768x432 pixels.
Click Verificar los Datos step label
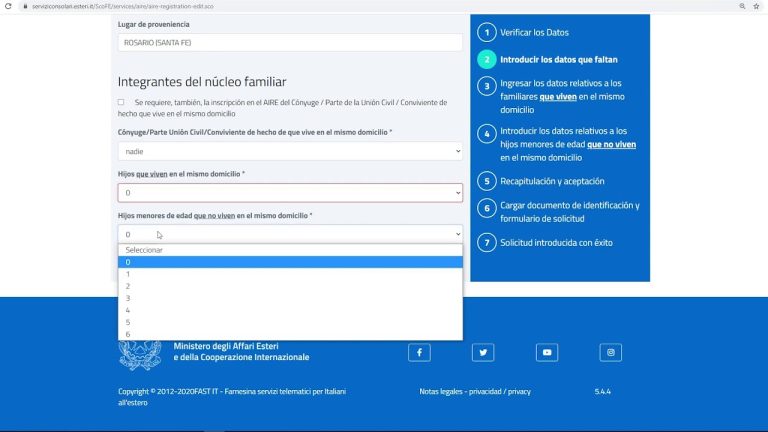tap(534, 32)
